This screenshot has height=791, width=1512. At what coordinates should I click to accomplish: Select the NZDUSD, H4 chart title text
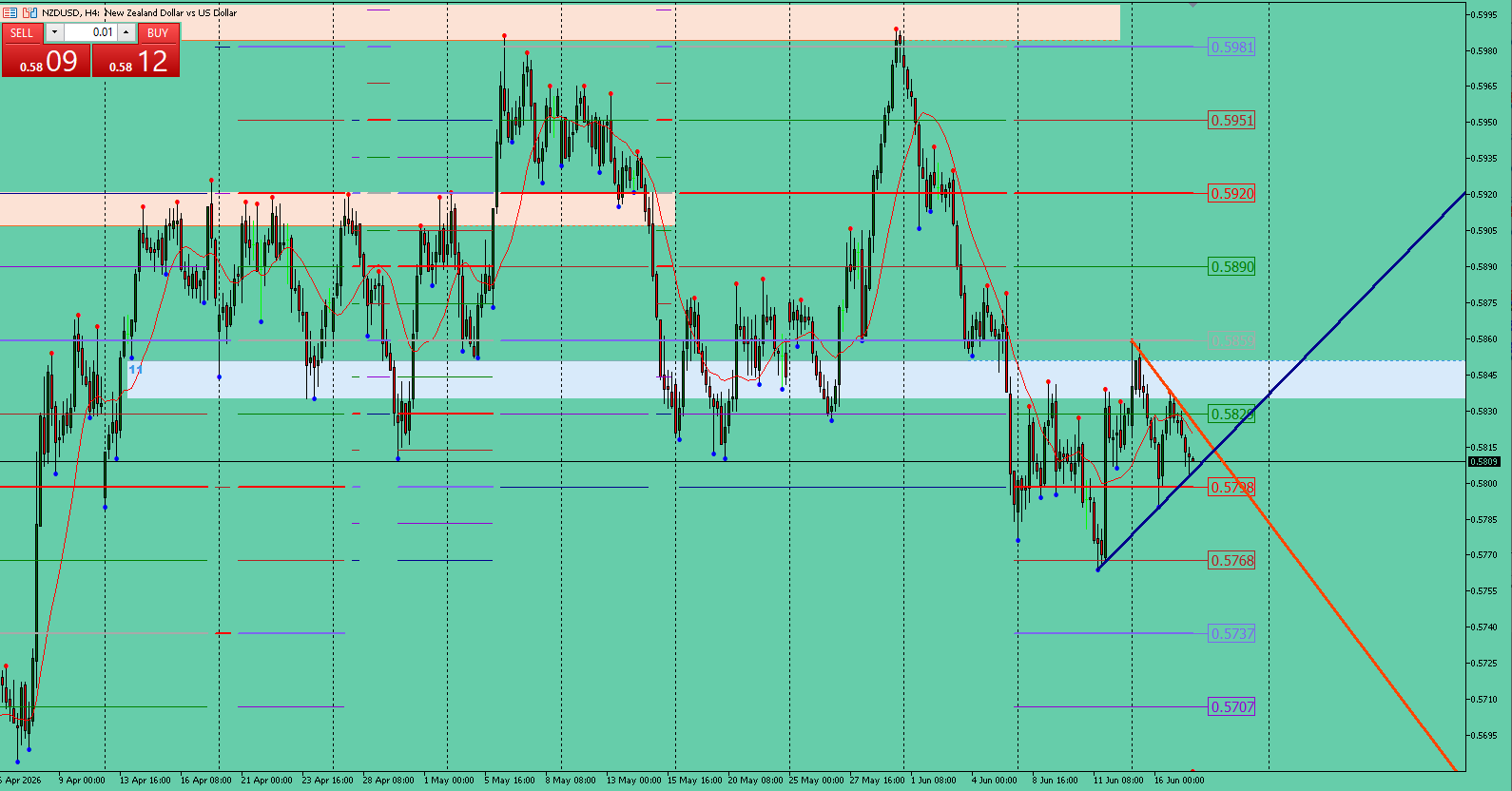click(x=139, y=12)
